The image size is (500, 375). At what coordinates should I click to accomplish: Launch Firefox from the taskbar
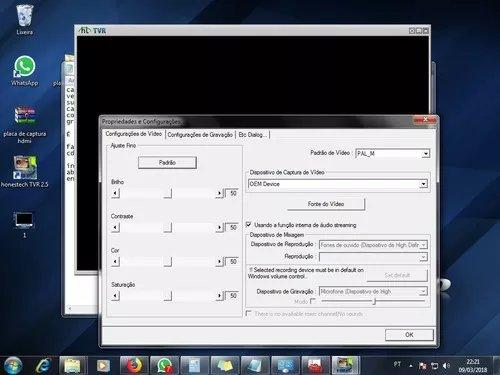click(134, 365)
